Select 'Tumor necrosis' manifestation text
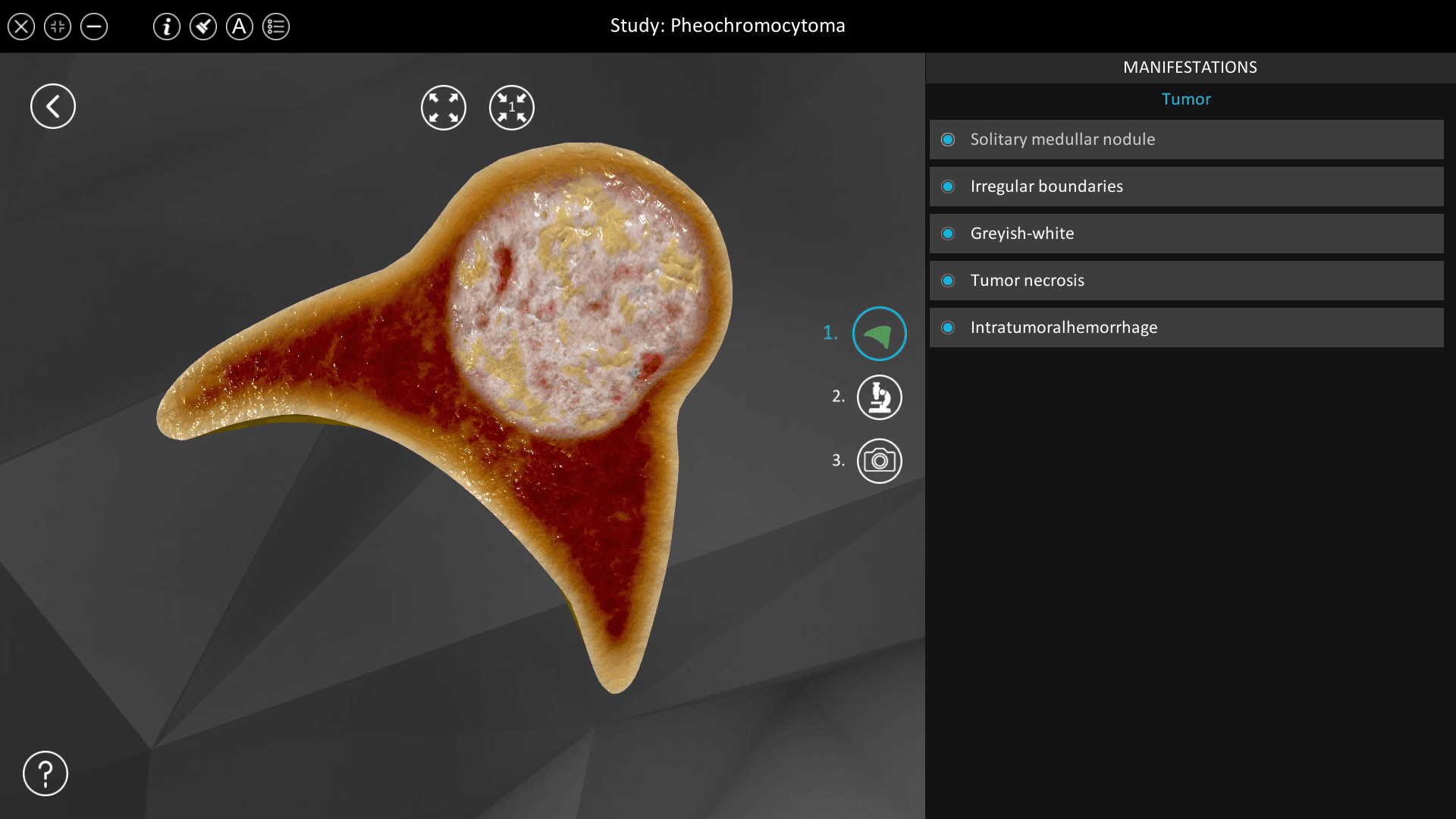 click(1028, 281)
